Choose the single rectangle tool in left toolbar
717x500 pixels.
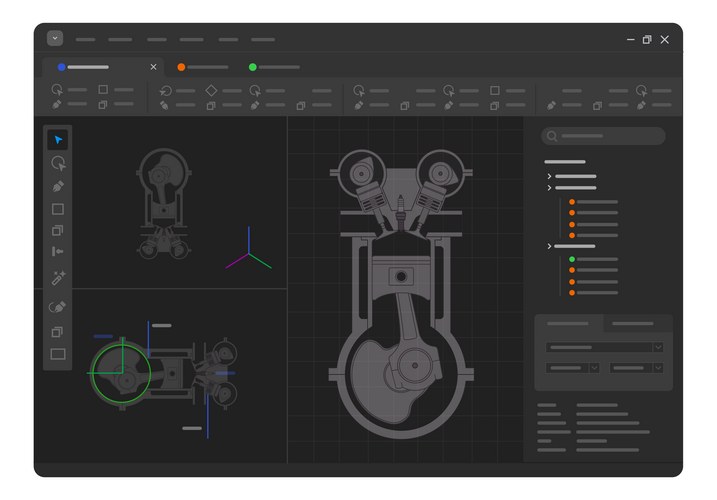click(58, 209)
